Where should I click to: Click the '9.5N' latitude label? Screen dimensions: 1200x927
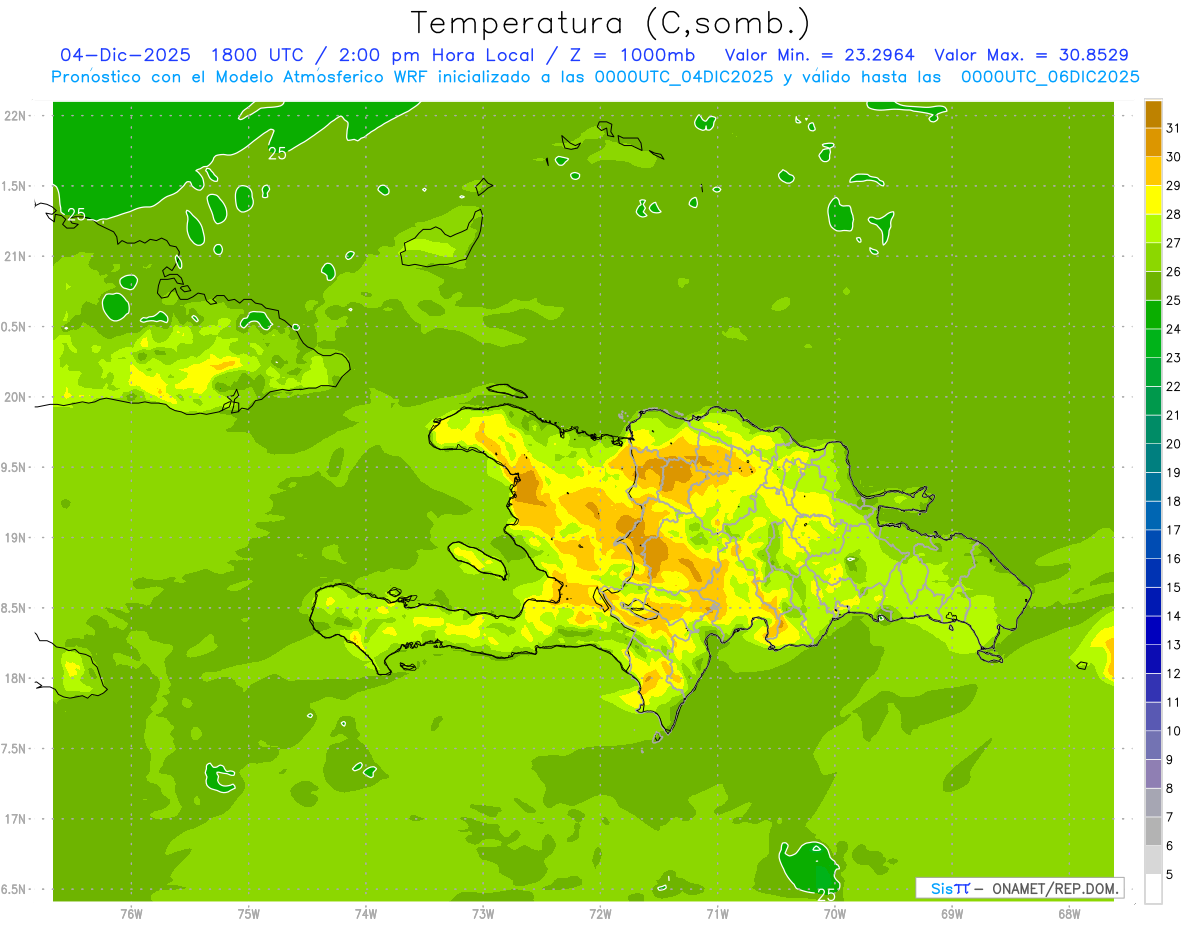coord(14,467)
